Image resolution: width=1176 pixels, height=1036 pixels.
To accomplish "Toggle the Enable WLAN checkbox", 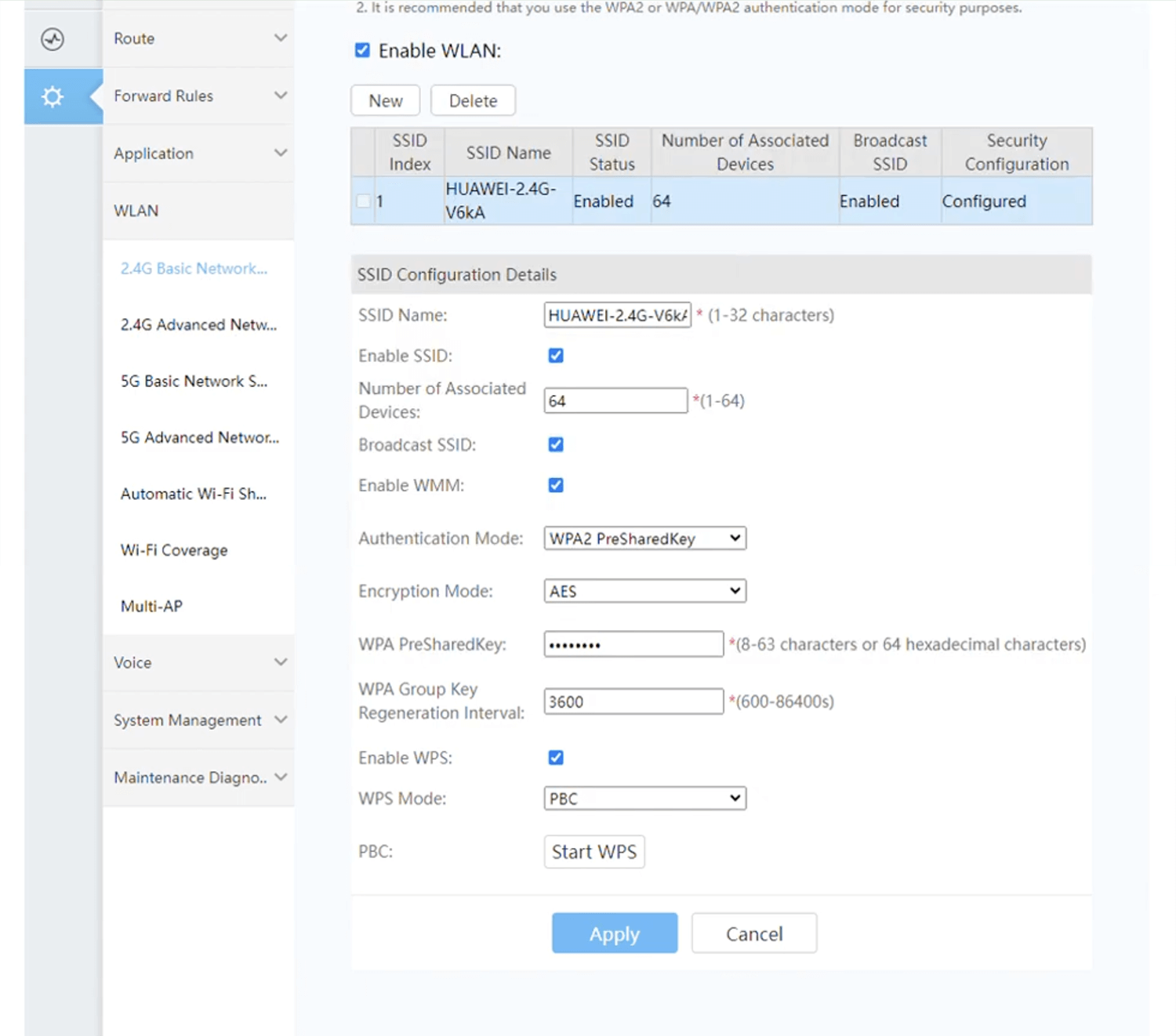I will (x=362, y=51).
